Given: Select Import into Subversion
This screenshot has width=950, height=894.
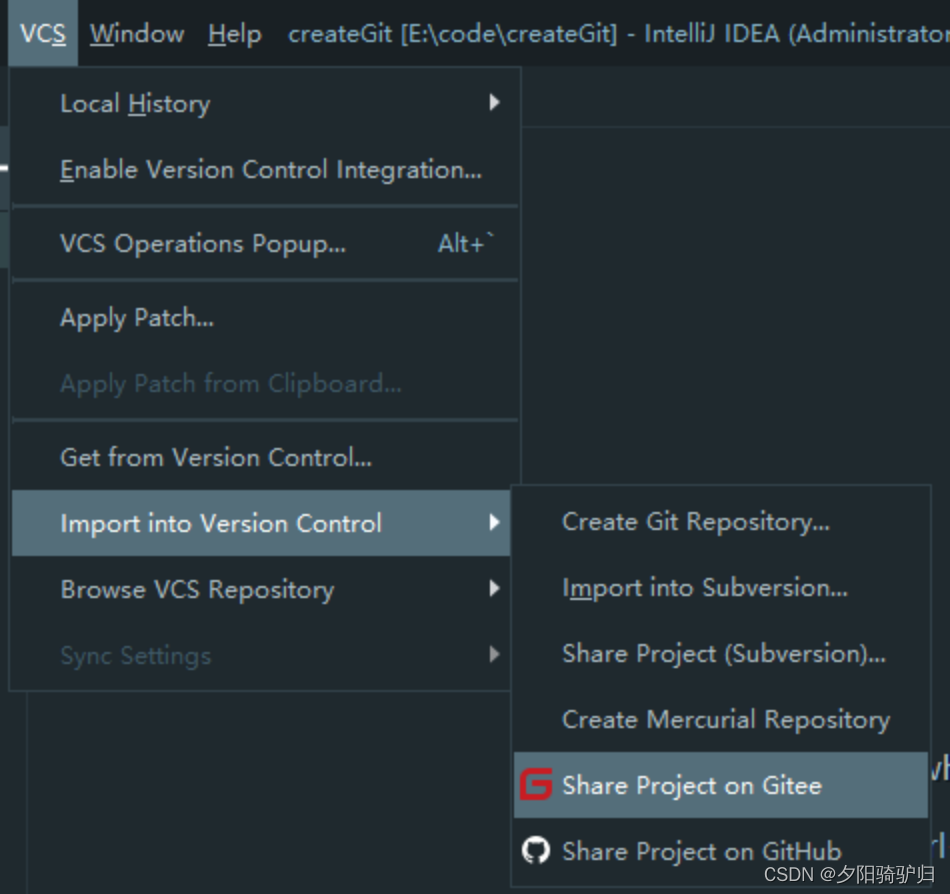Looking at the screenshot, I should tap(721, 588).
